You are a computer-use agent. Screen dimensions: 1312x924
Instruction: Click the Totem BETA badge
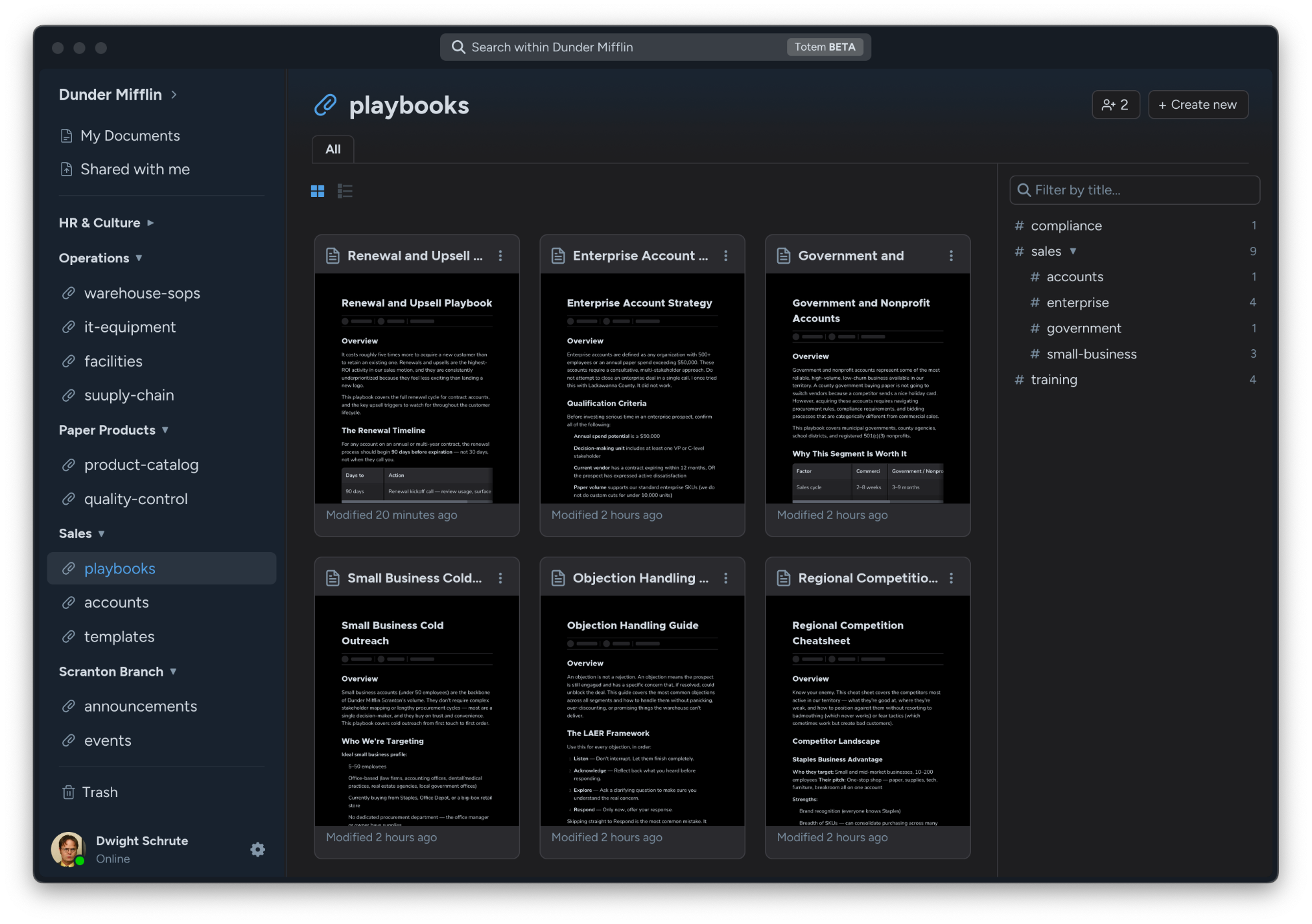point(825,47)
